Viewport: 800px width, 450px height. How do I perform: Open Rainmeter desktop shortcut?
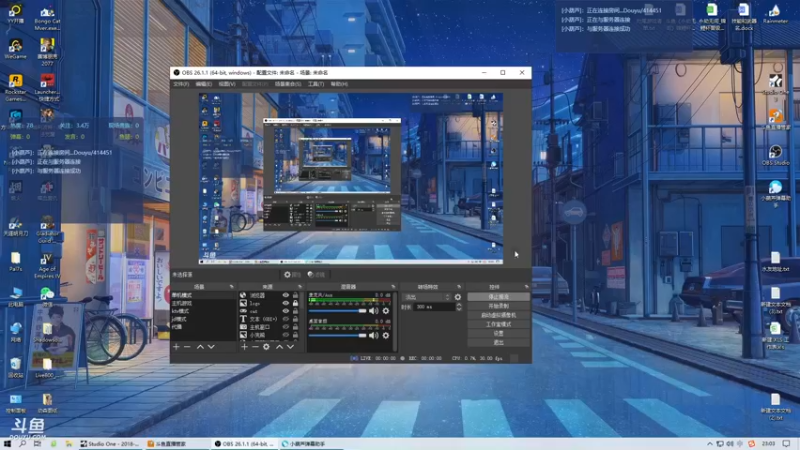click(776, 14)
